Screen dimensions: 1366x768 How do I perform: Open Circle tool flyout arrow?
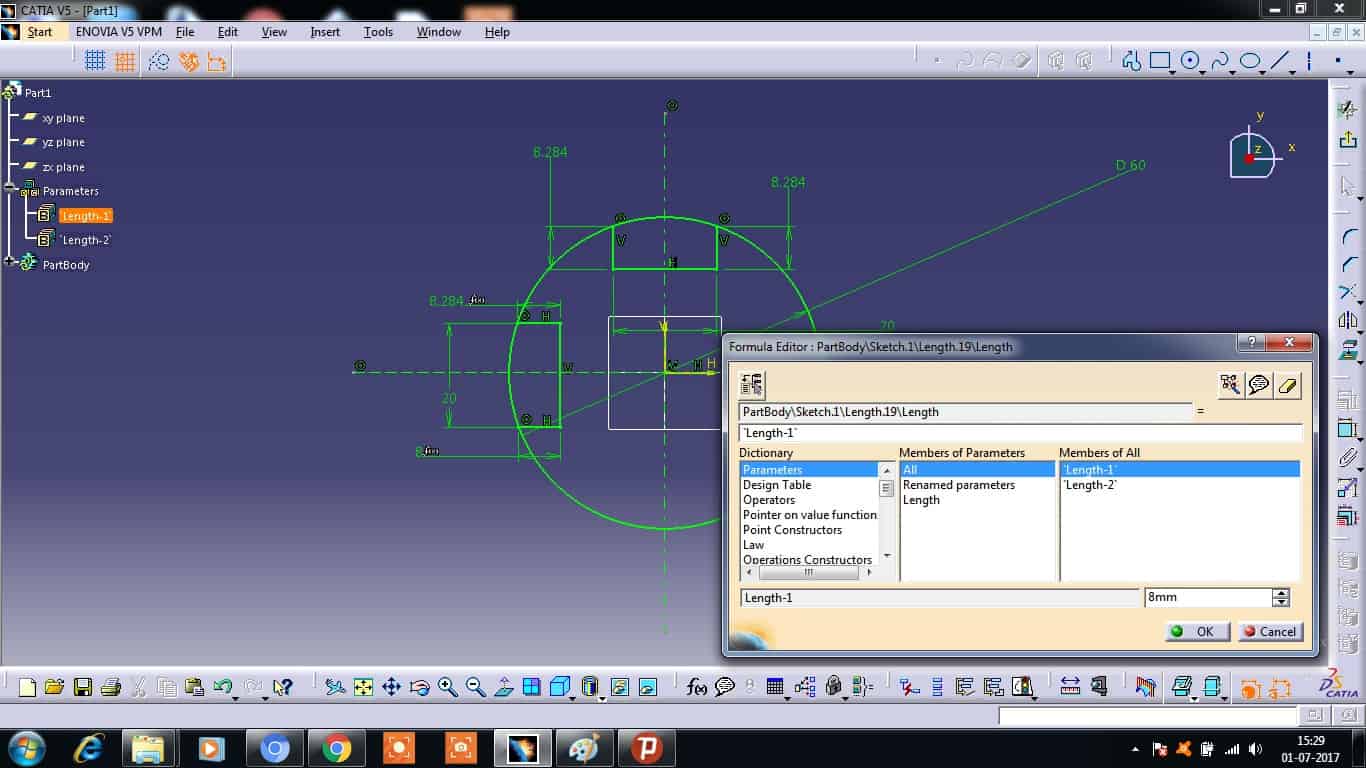pyautogui.click(x=1203, y=71)
